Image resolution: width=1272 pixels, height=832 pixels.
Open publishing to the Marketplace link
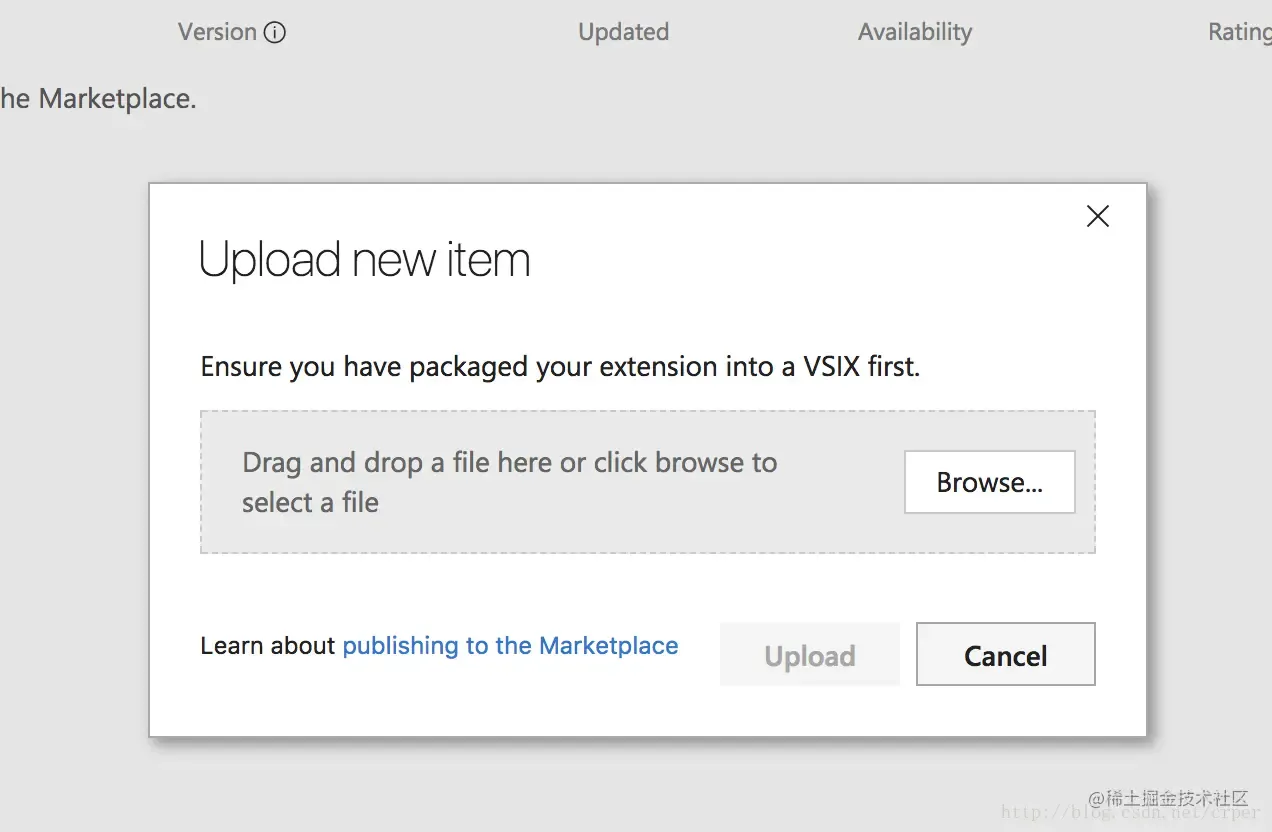[510, 646]
